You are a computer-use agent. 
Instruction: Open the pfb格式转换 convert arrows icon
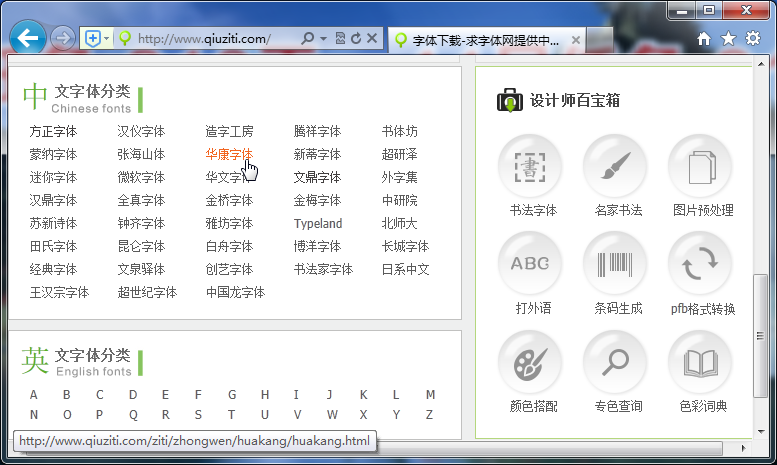pyautogui.click(x=700, y=264)
